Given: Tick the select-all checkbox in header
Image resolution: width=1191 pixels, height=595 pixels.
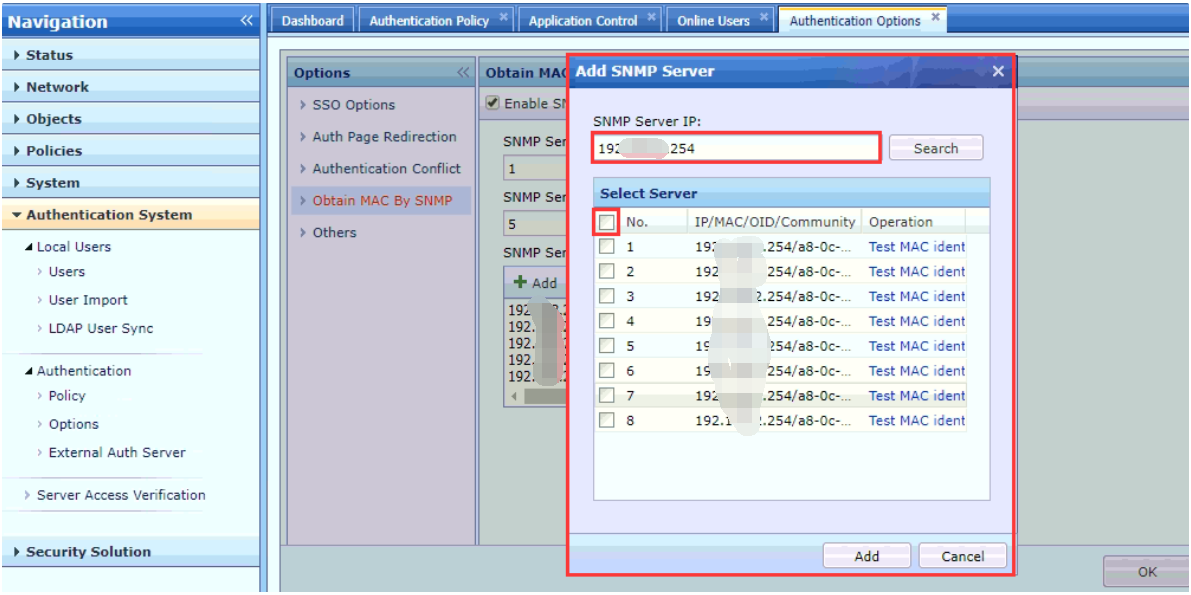Looking at the screenshot, I should 607,222.
